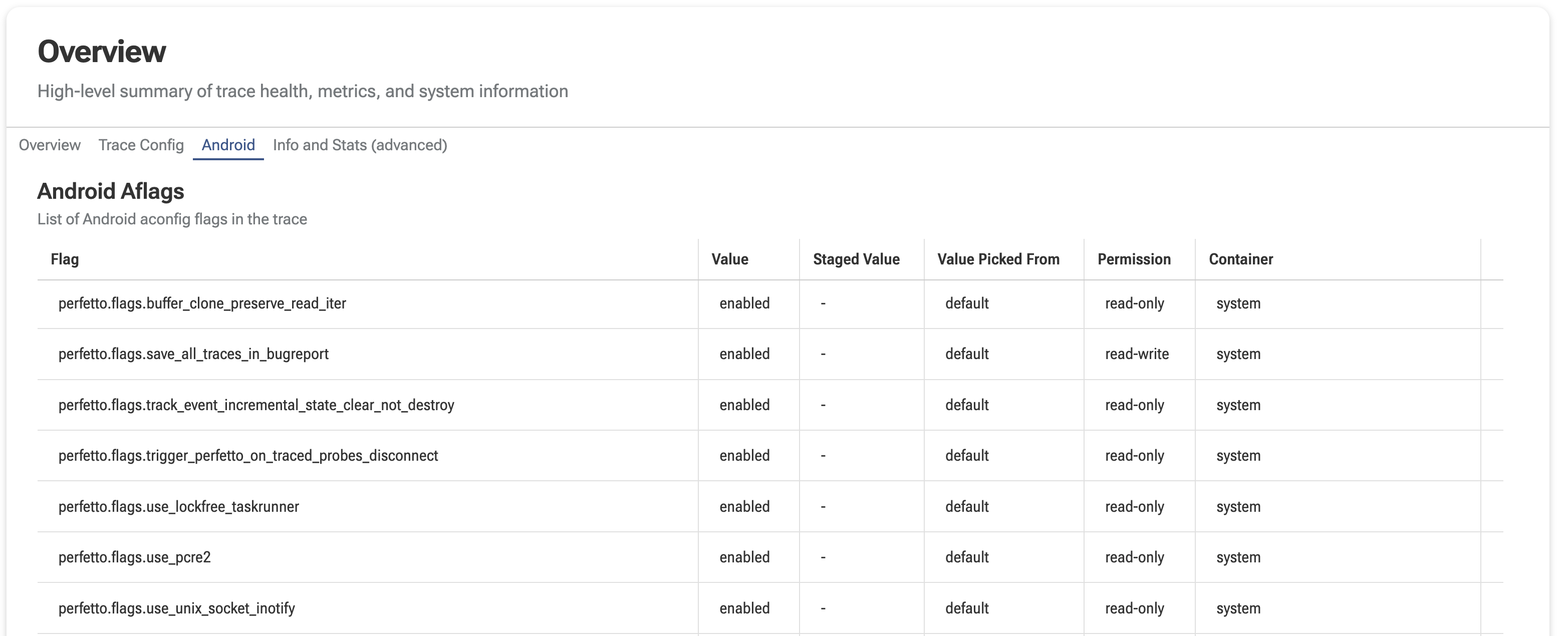Viewport: 1568px width, 636px height.
Task: Click the perfetto.flags.use_pcre2 flag
Action: 135,557
